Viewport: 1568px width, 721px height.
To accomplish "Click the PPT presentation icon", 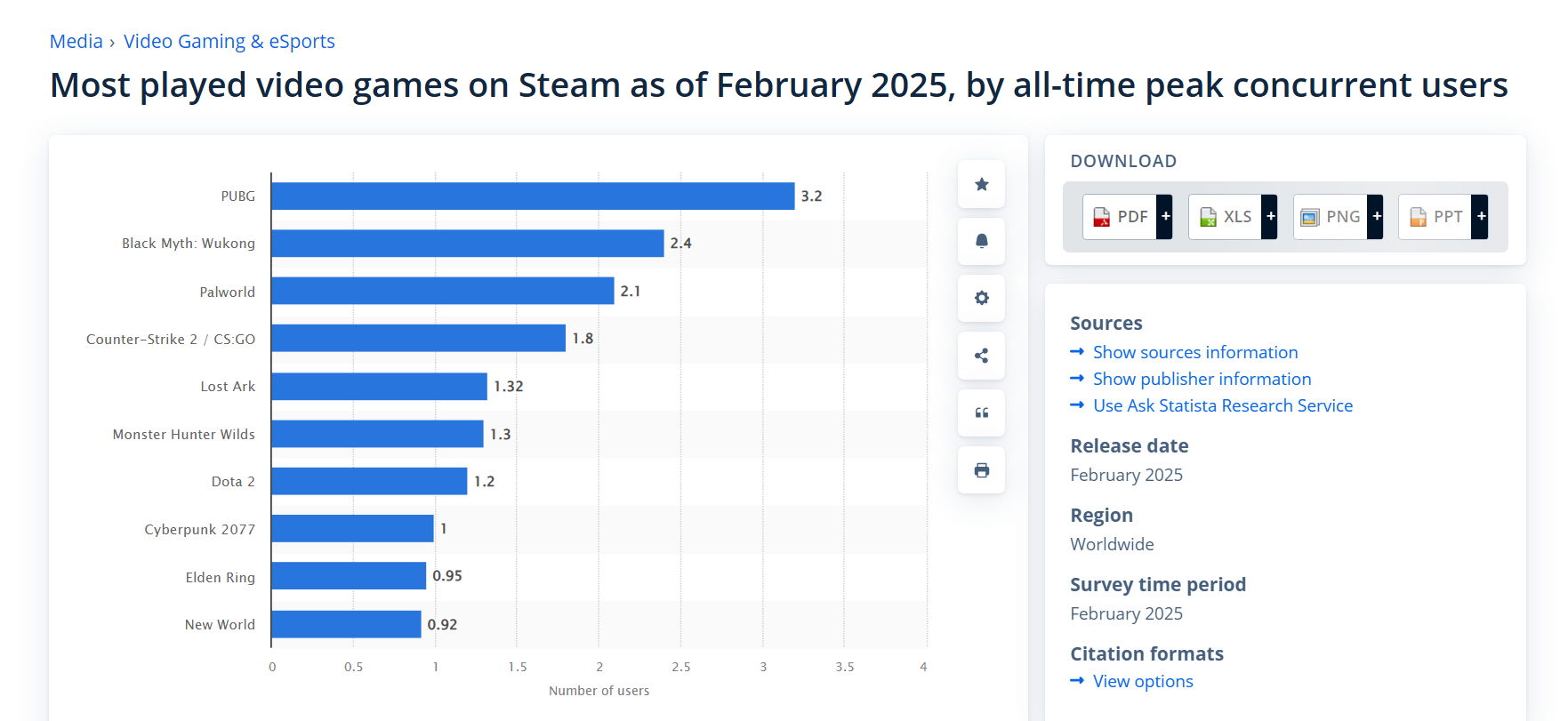I will click(x=1418, y=217).
